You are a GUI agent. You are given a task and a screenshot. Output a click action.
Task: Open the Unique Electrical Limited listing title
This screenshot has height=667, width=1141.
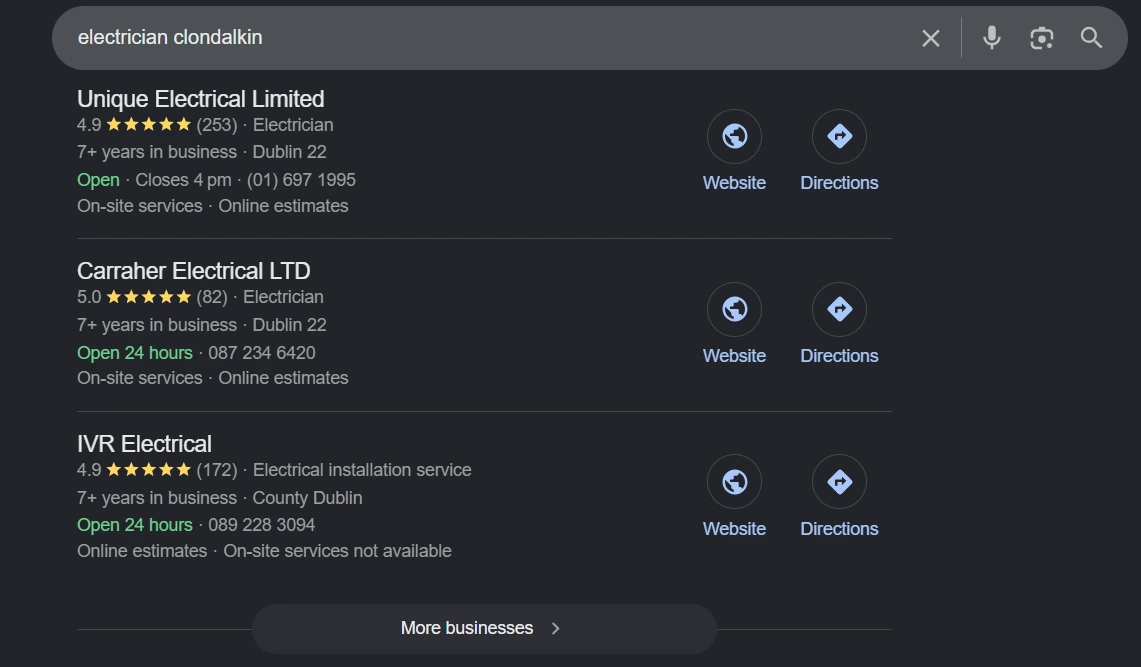tap(201, 99)
